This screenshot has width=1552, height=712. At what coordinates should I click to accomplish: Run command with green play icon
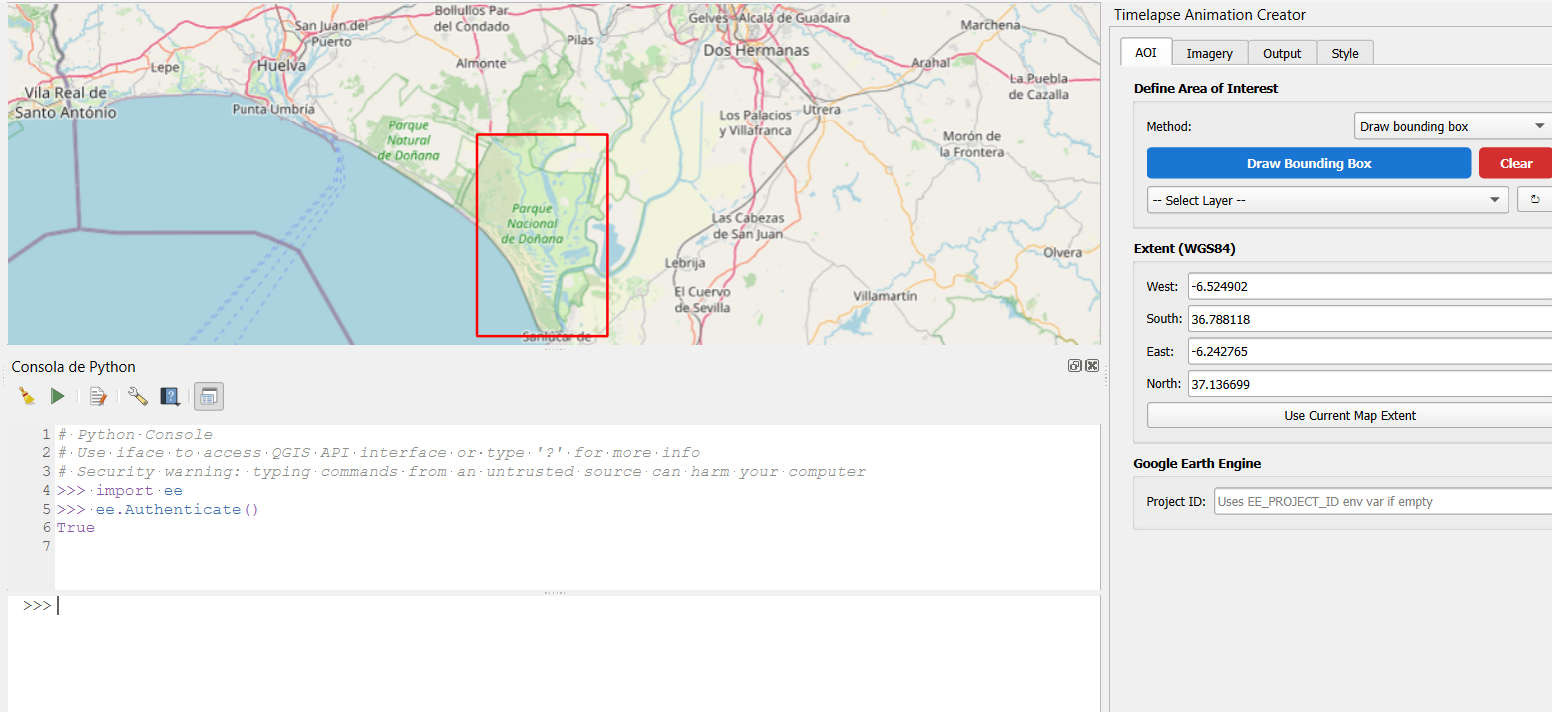click(58, 397)
